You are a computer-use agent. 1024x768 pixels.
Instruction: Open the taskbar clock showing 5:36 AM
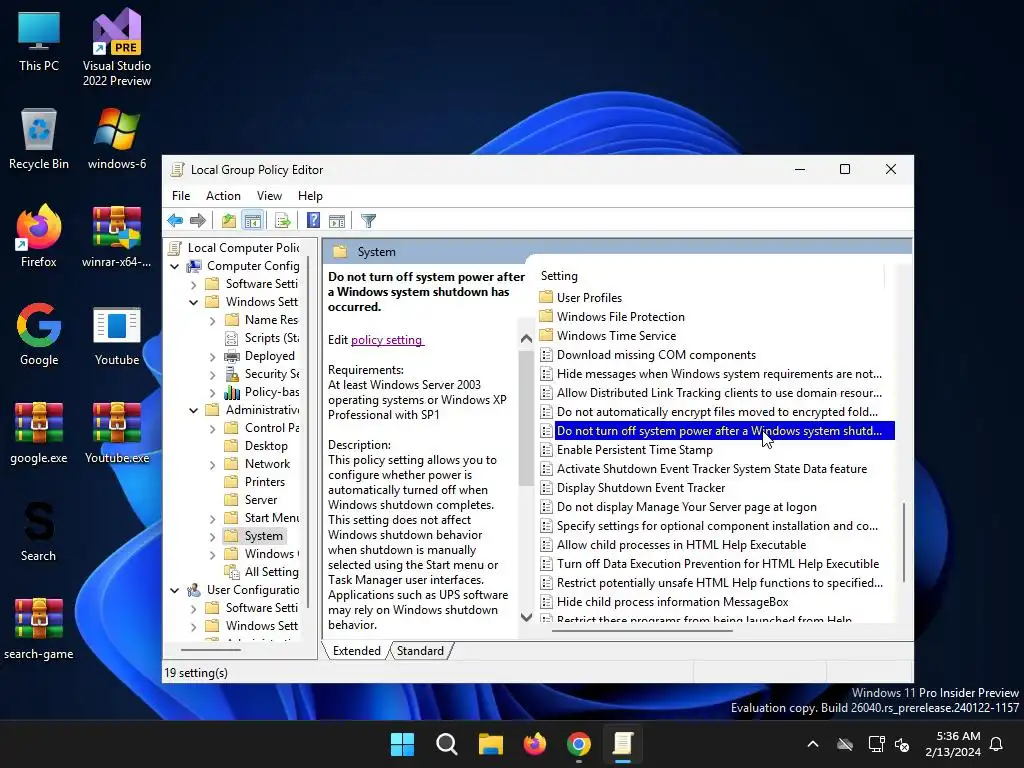[953, 744]
